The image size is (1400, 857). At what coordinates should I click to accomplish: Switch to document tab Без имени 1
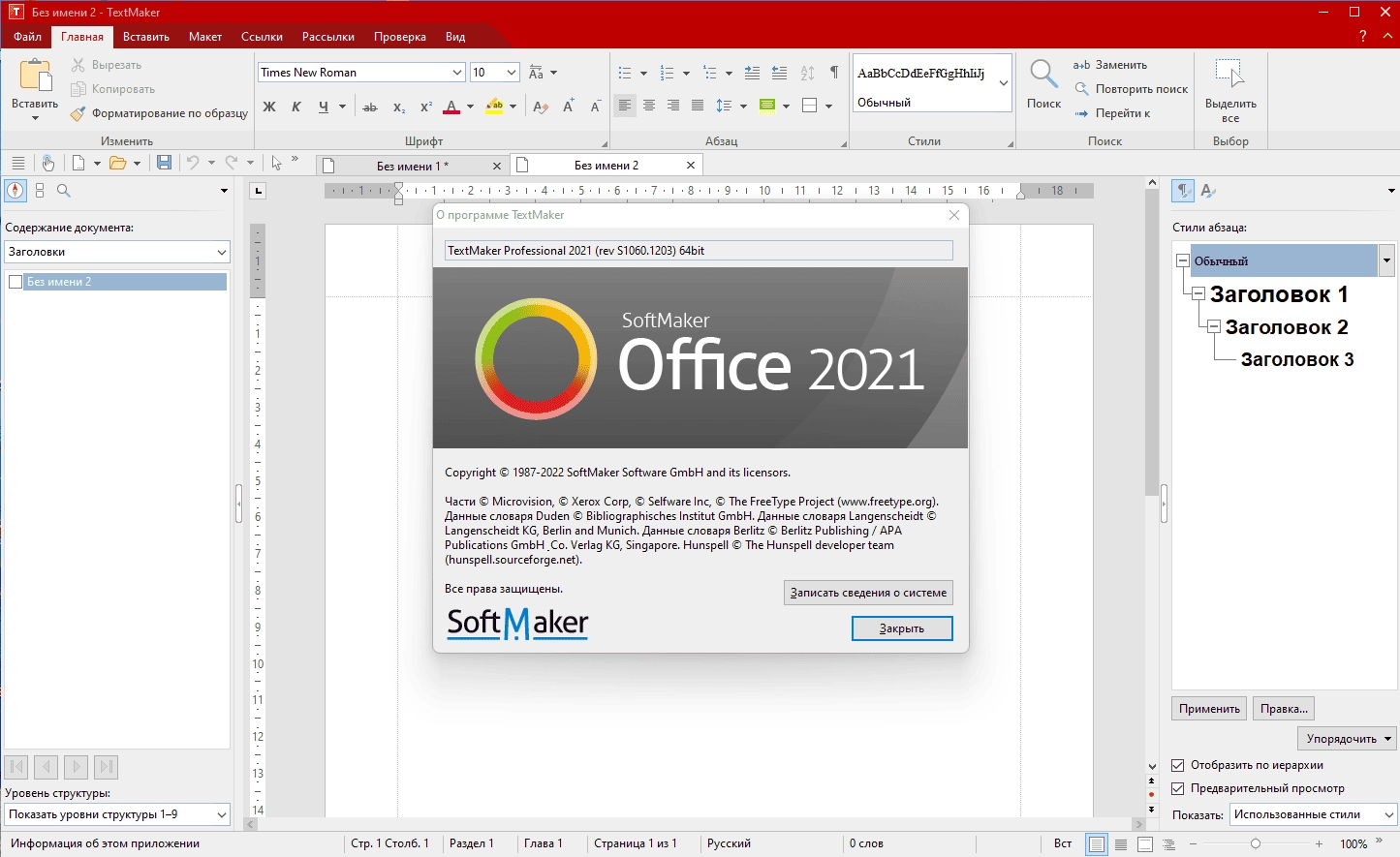413,166
